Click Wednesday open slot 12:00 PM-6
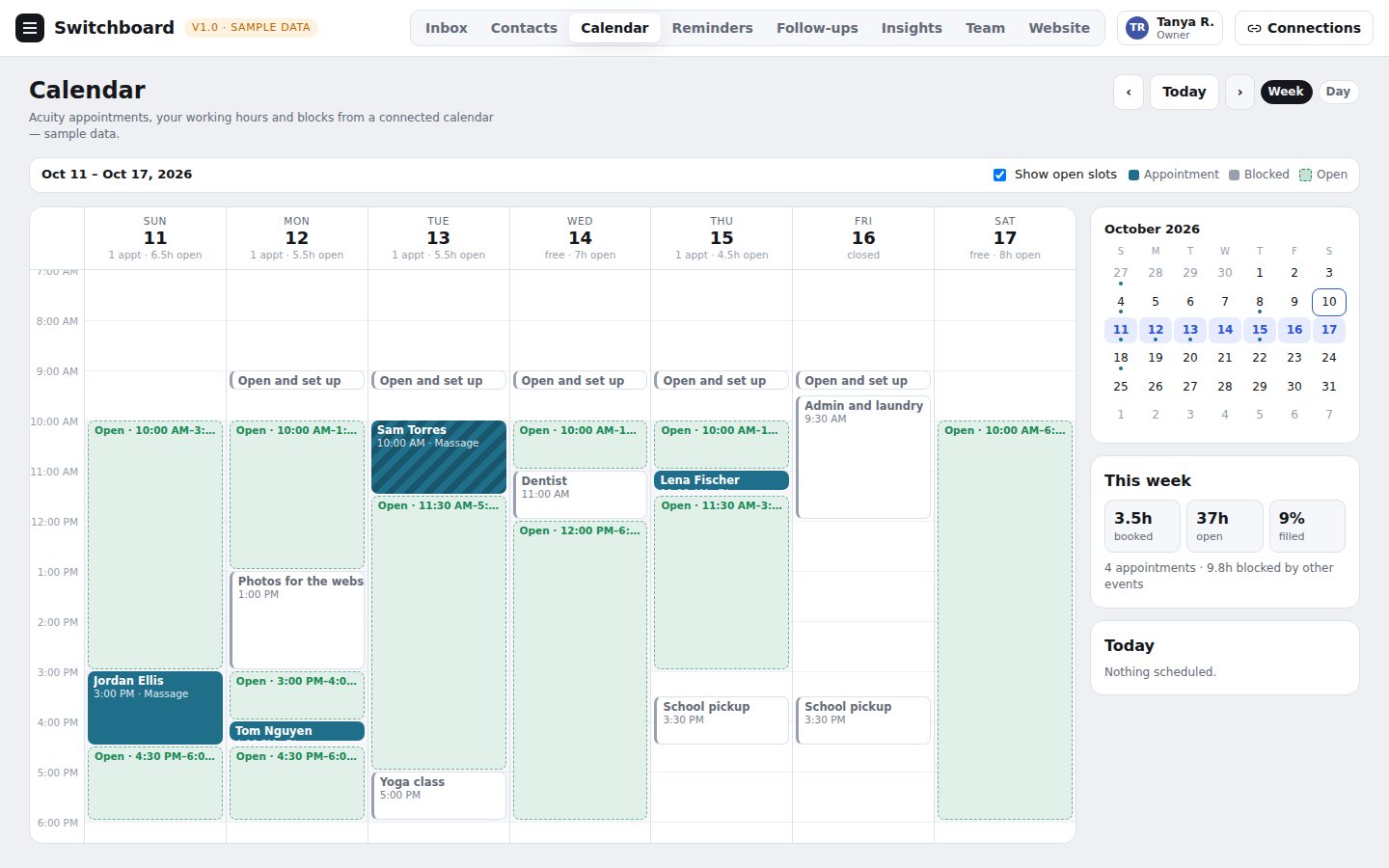 pos(581,670)
